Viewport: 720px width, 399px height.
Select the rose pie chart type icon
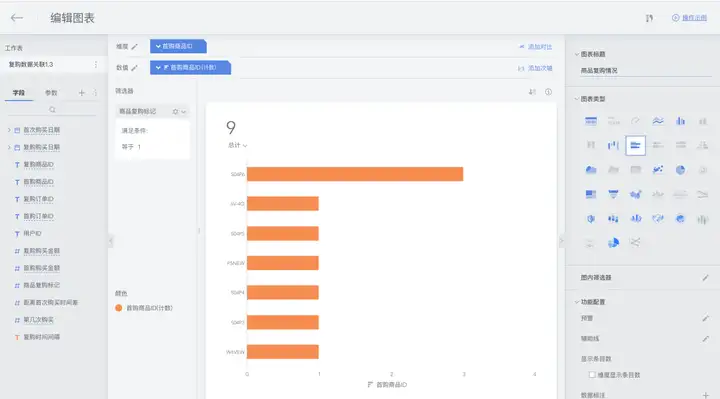[613, 242]
